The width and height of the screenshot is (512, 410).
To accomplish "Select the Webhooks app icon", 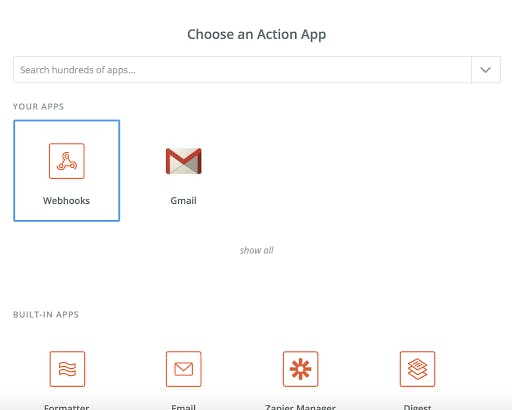I will [67, 161].
